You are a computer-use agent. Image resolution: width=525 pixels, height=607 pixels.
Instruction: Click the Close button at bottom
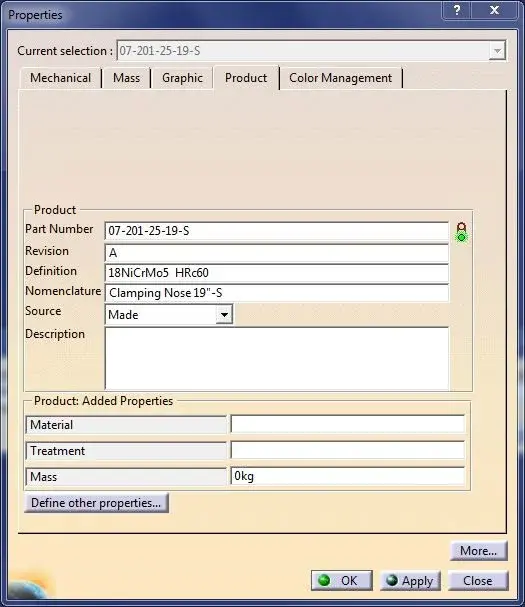click(x=478, y=581)
